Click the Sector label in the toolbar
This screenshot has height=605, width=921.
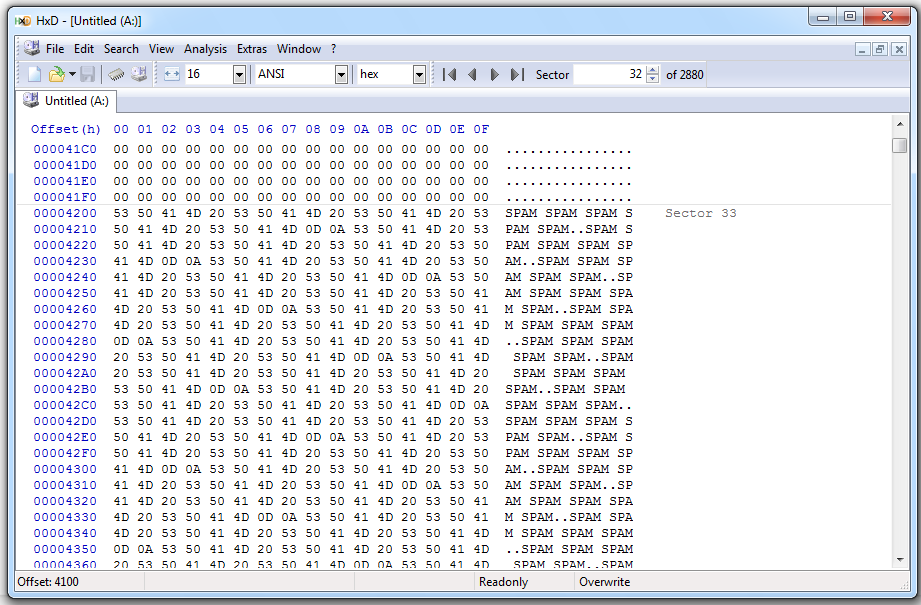point(552,75)
